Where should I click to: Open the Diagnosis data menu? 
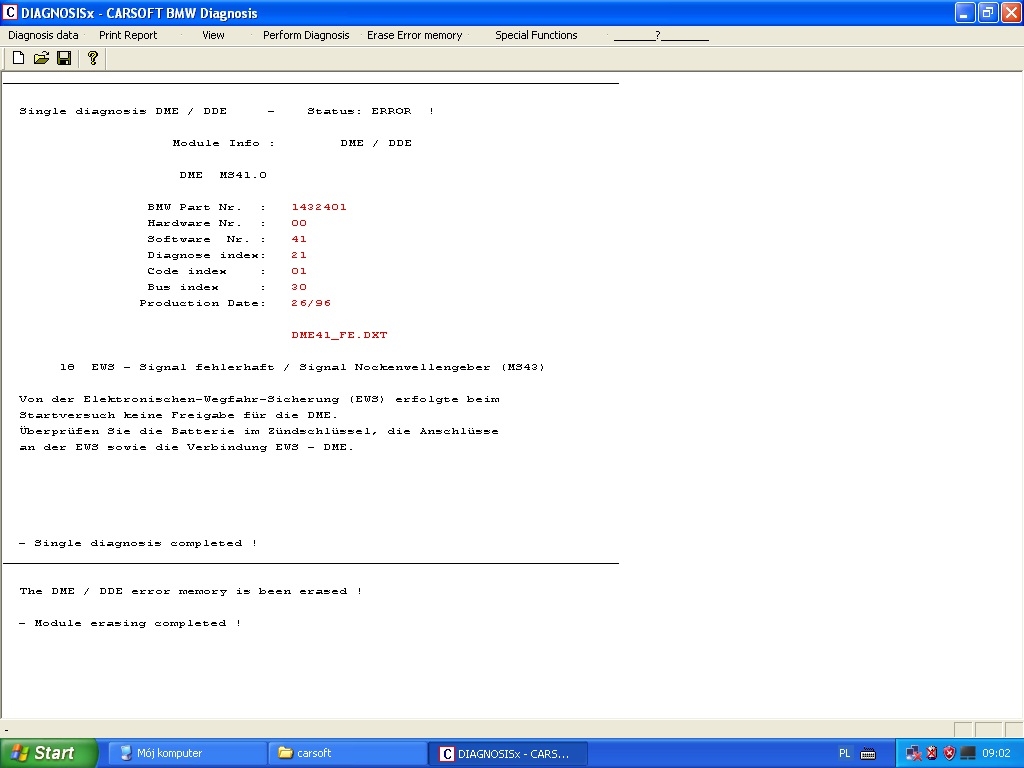point(43,35)
